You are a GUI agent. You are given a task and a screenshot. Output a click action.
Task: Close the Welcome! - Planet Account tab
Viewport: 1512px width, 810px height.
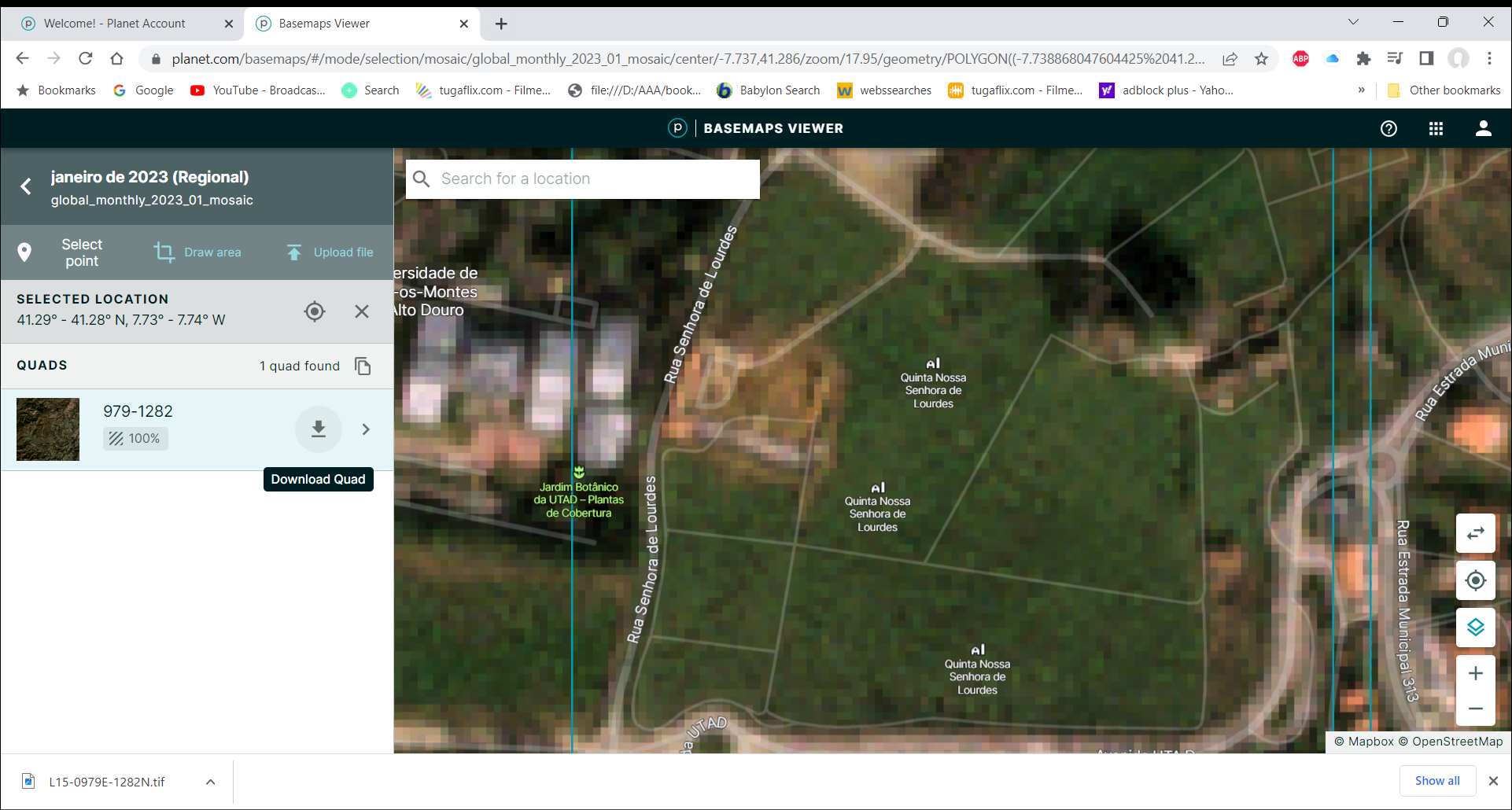point(229,24)
